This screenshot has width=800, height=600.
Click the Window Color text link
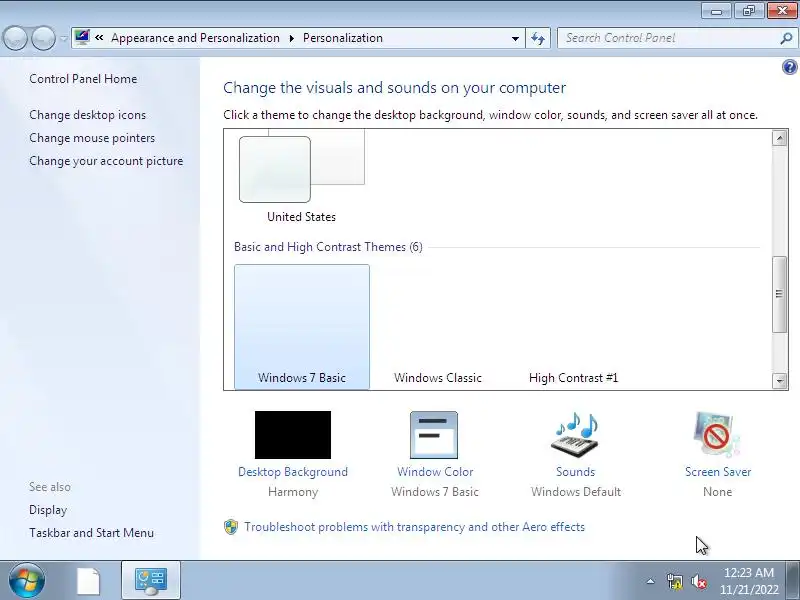pyautogui.click(x=435, y=472)
